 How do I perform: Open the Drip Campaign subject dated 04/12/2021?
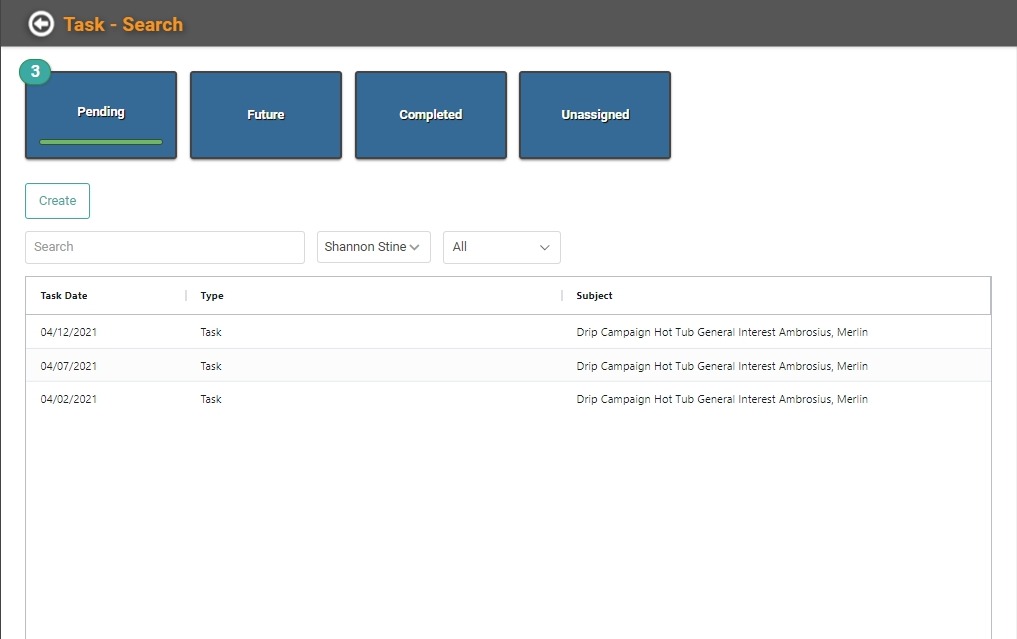[x=722, y=332]
